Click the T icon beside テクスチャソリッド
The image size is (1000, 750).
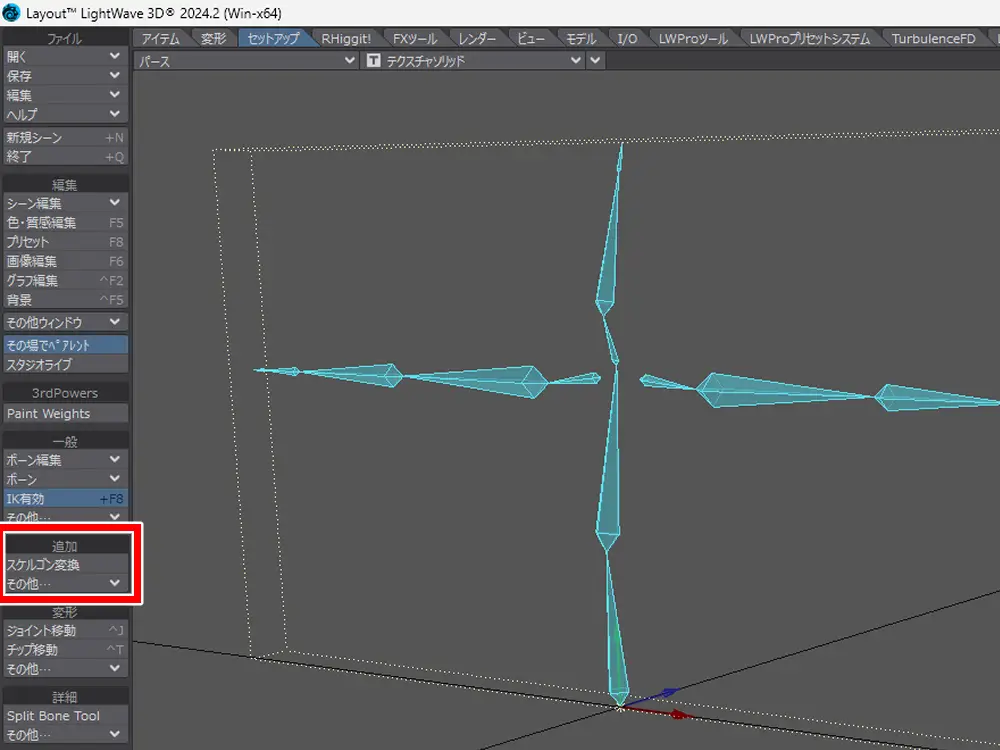[x=374, y=61]
